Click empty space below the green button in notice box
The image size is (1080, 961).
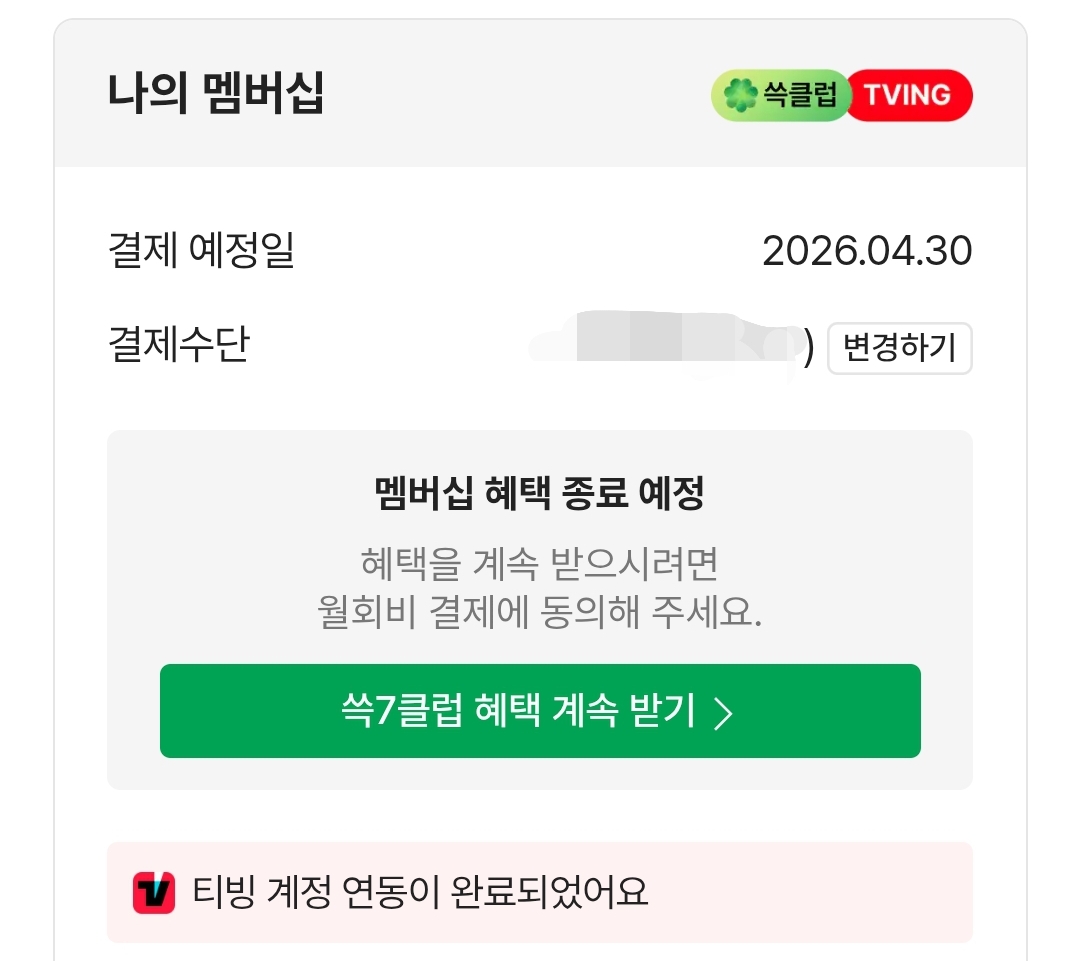pos(539,773)
